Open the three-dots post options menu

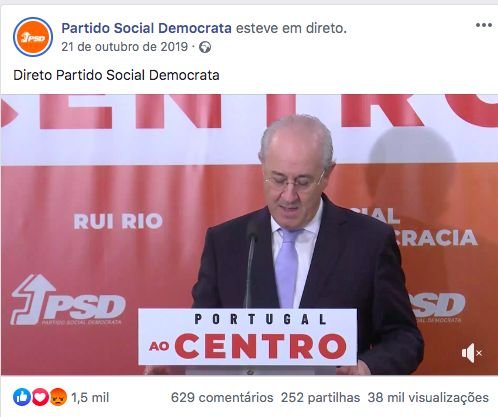484,25
